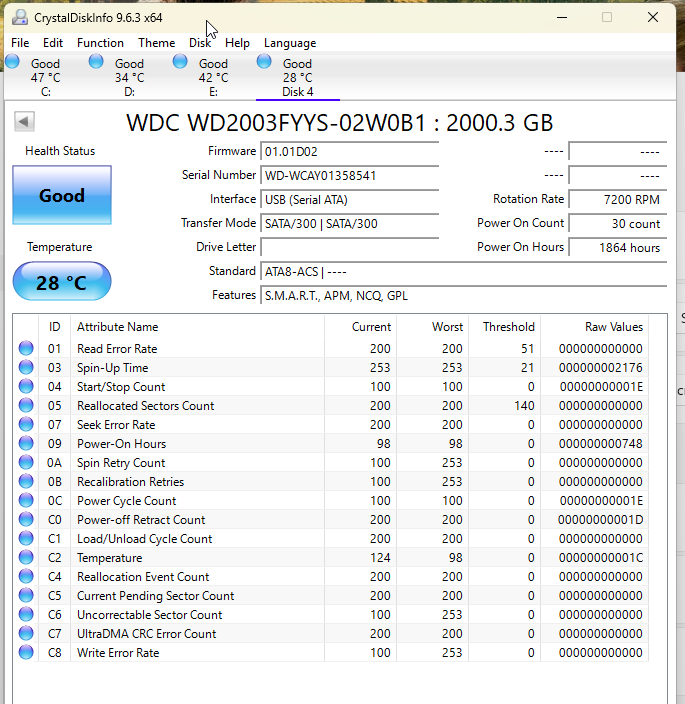Screen dimensions: 685x704
Task: Click status orb for Write Error Rate
Action: (26, 652)
